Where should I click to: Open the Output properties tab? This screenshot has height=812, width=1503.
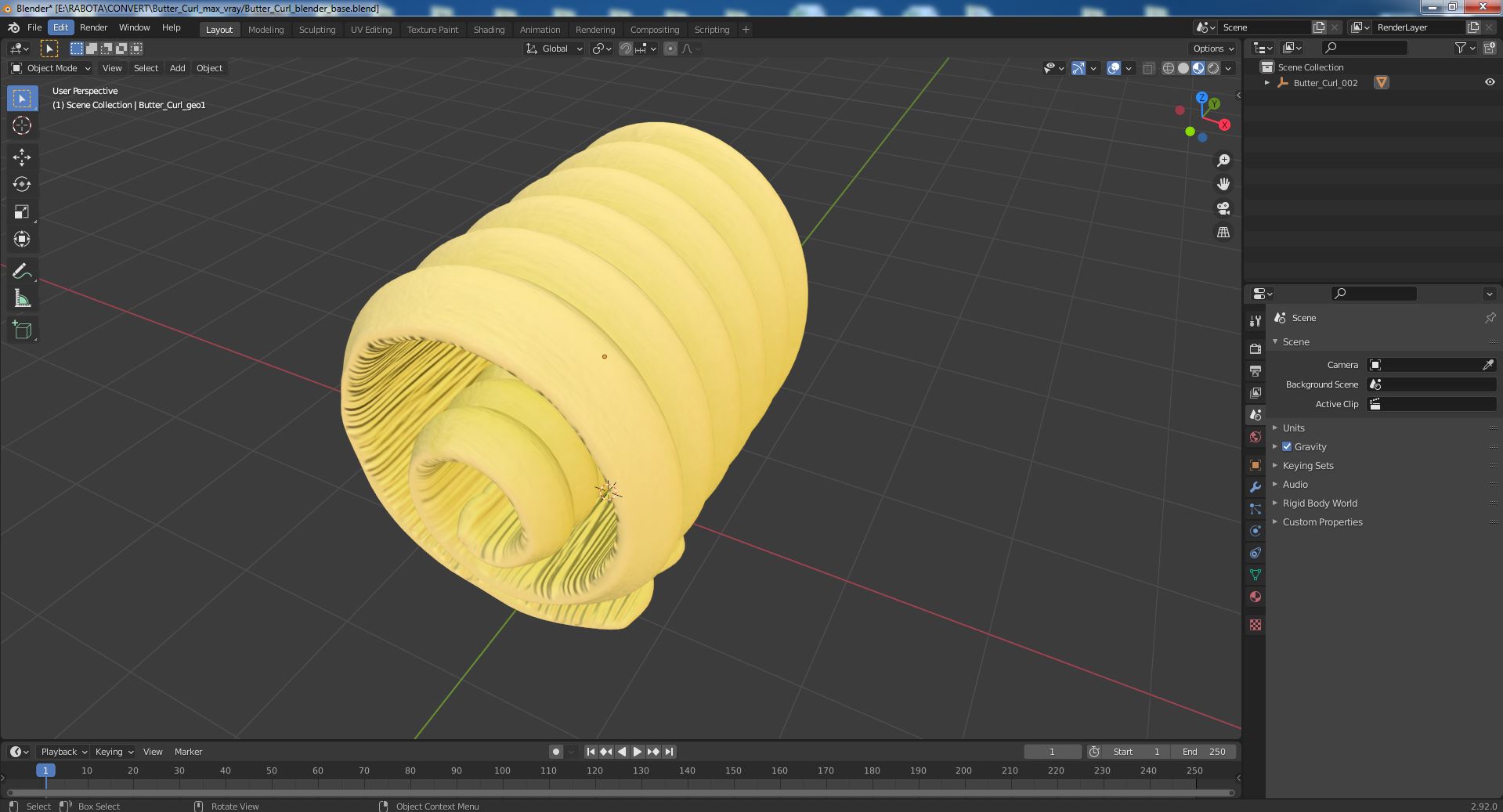[x=1255, y=370]
